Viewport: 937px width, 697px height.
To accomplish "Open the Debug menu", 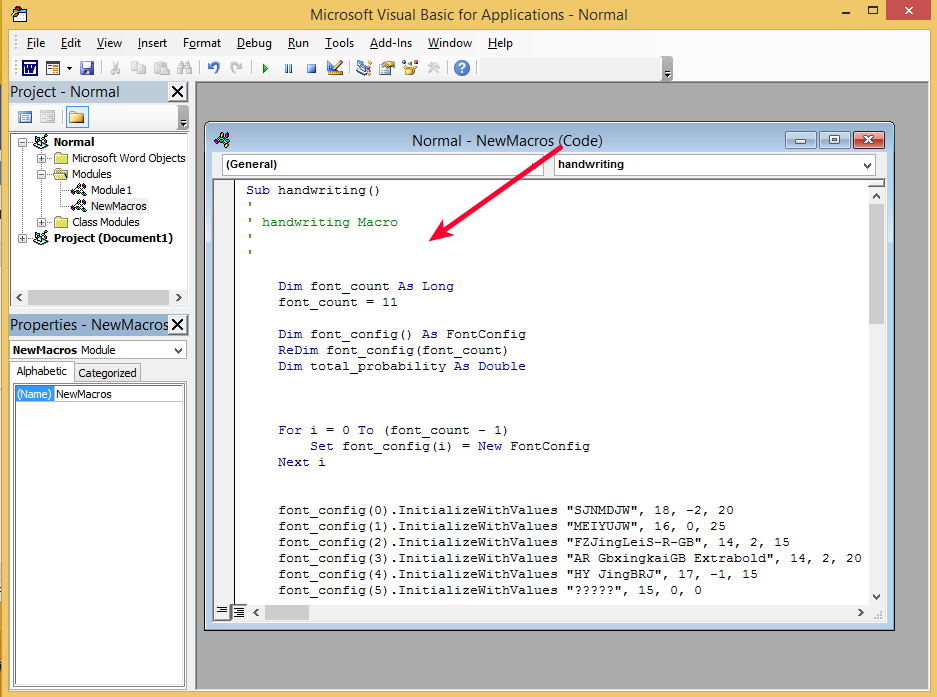I will (254, 43).
